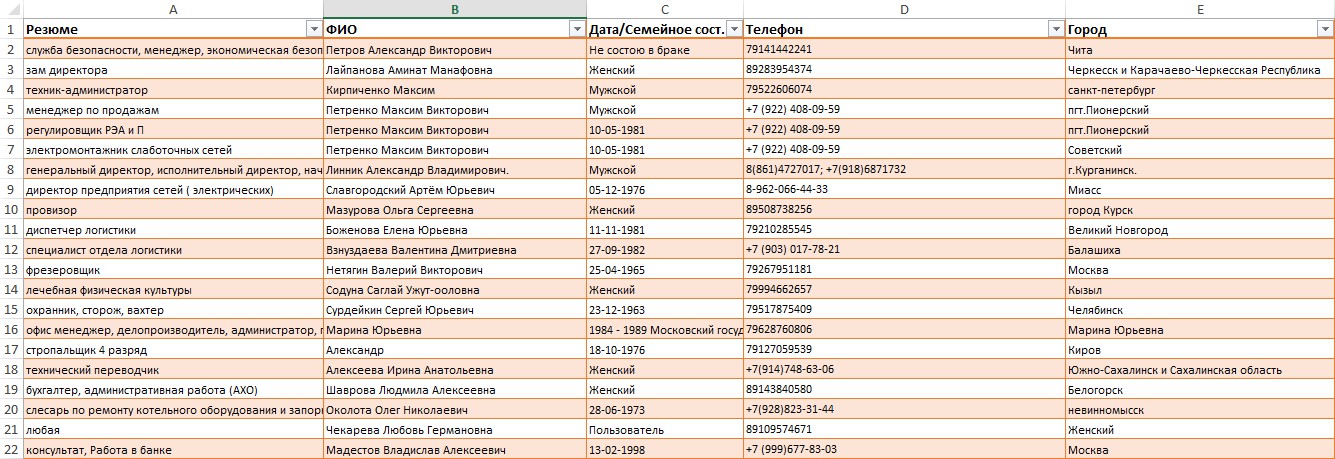
Task: Select cell with Лайпанова Аминат Манафовна
Action: (x=455, y=69)
